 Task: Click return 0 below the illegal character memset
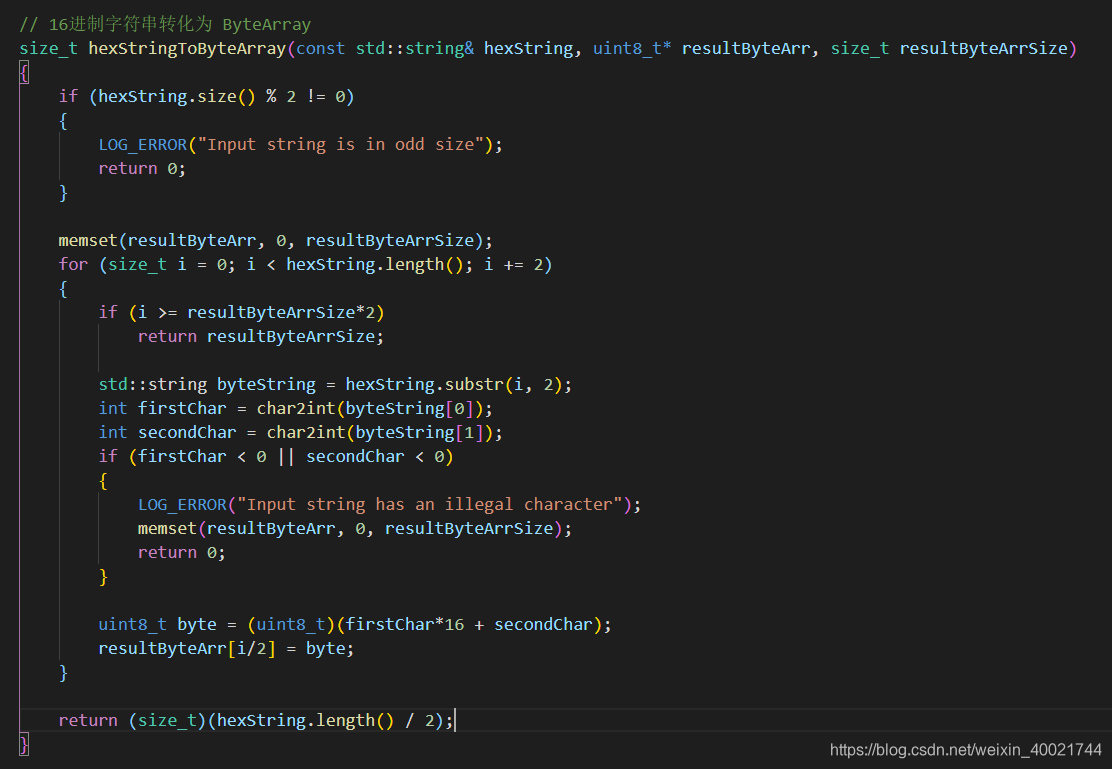coord(182,553)
